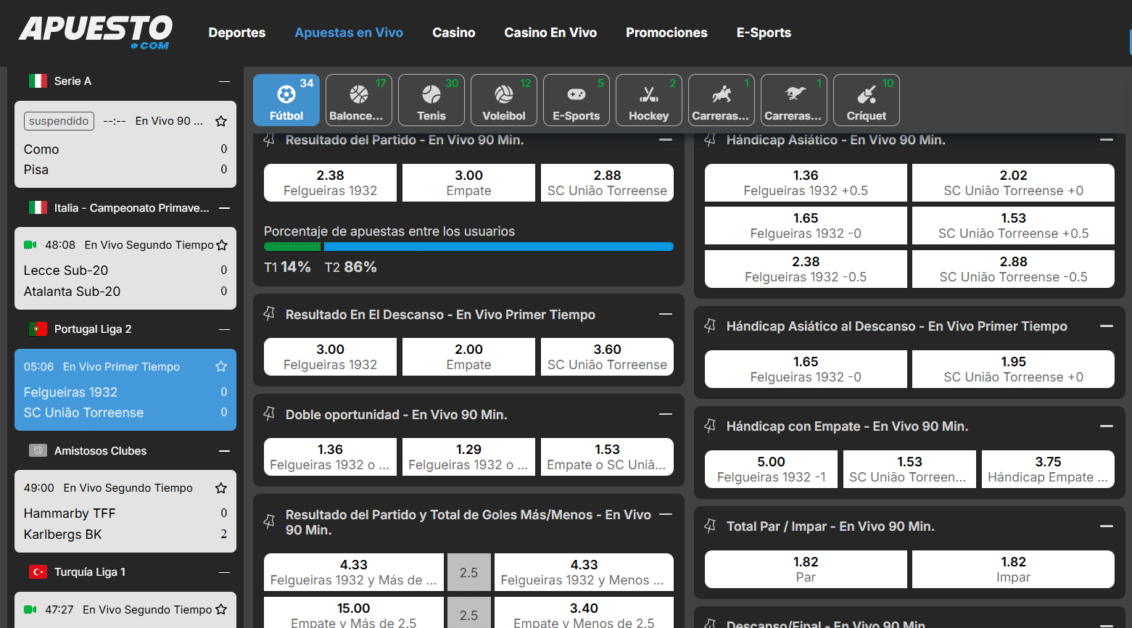Bet 1.82 on Par total
This screenshot has height=628, width=1132.
(x=806, y=570)
